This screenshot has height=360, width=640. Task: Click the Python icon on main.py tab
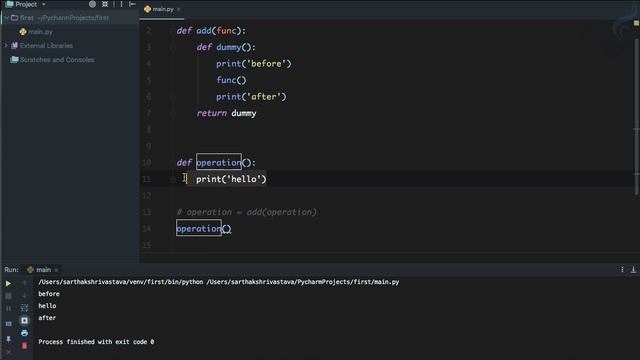(x=147, y=9)
